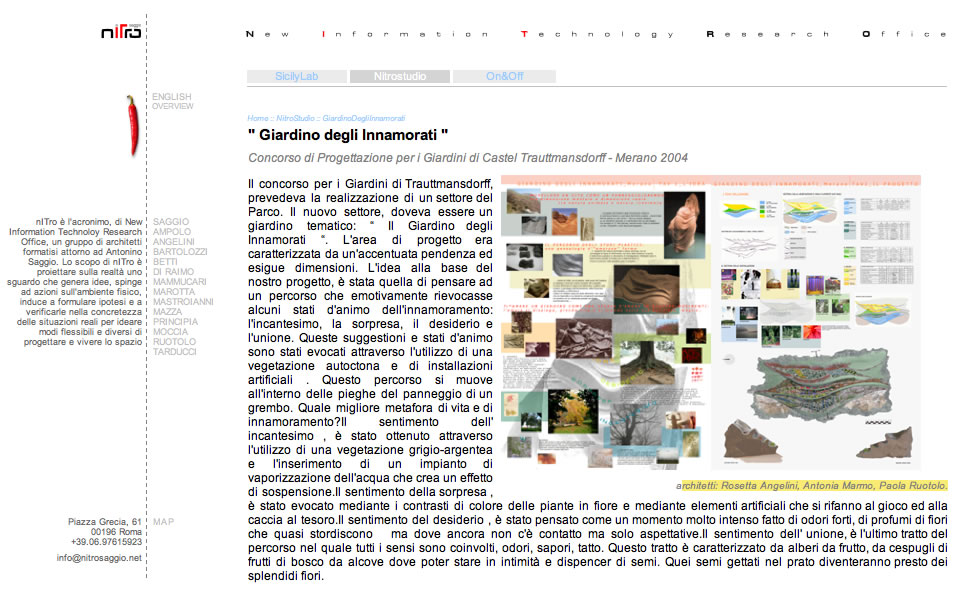The height and width of the screenshot is (606, 959).
Task: Open the BARTOLOZZI member link
Action: [181, 252]
